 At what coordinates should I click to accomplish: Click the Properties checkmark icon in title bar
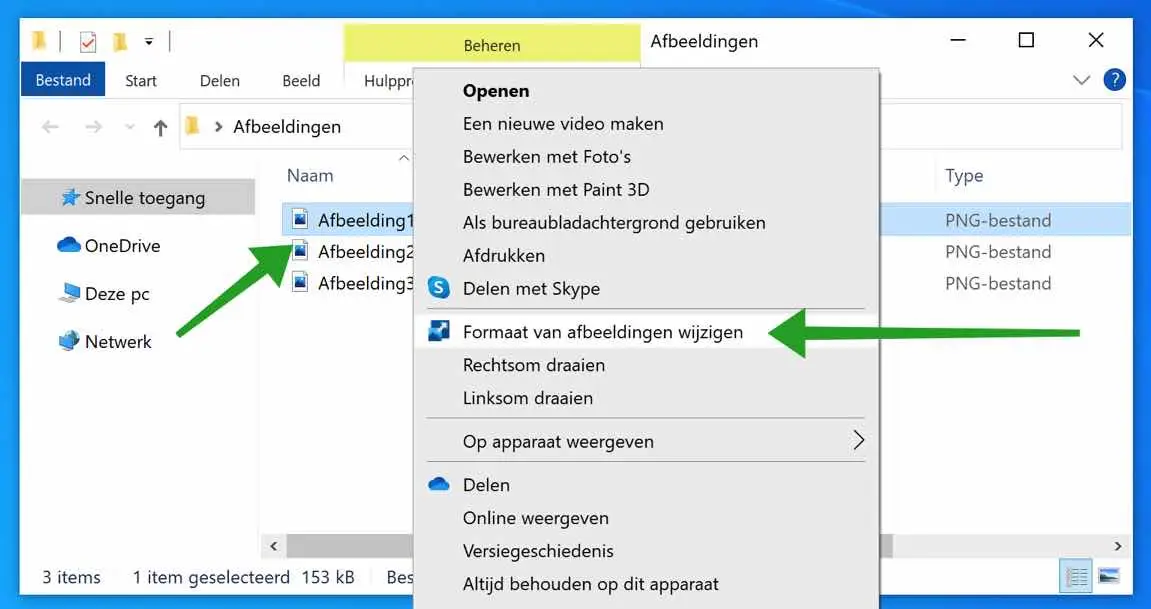coord(87,42)
